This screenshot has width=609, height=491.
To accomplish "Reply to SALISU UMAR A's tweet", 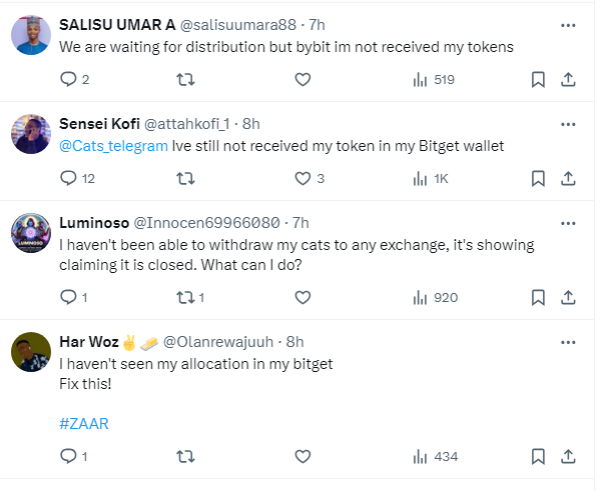I will pos(69,79).
